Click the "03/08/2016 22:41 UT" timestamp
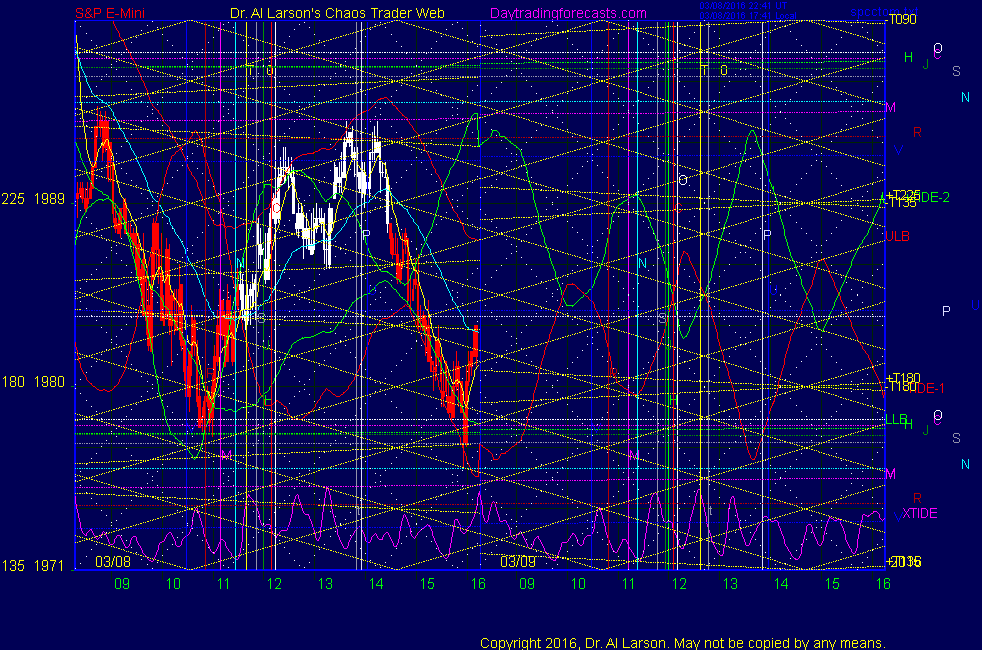Image resolution: width=982 pixels, height=650 pixels. click(743, 6)
